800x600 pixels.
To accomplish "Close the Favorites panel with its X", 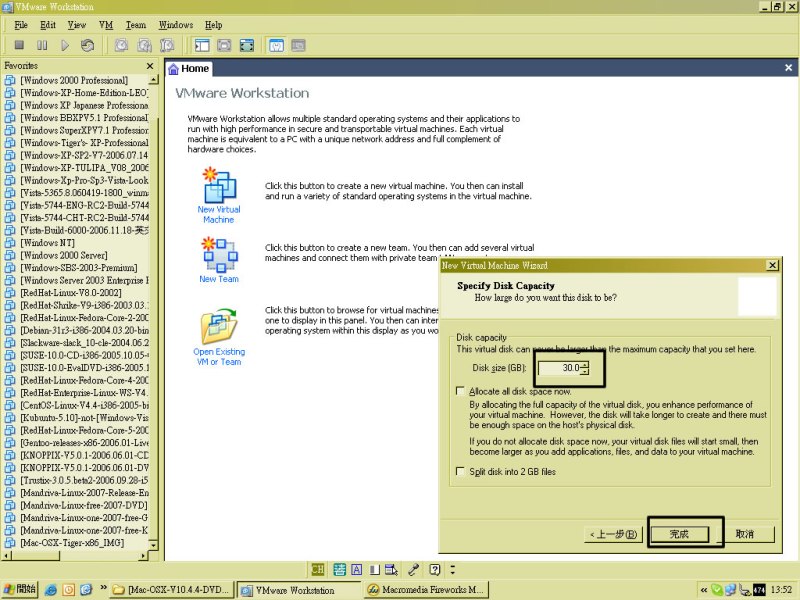I will point(149,66).
